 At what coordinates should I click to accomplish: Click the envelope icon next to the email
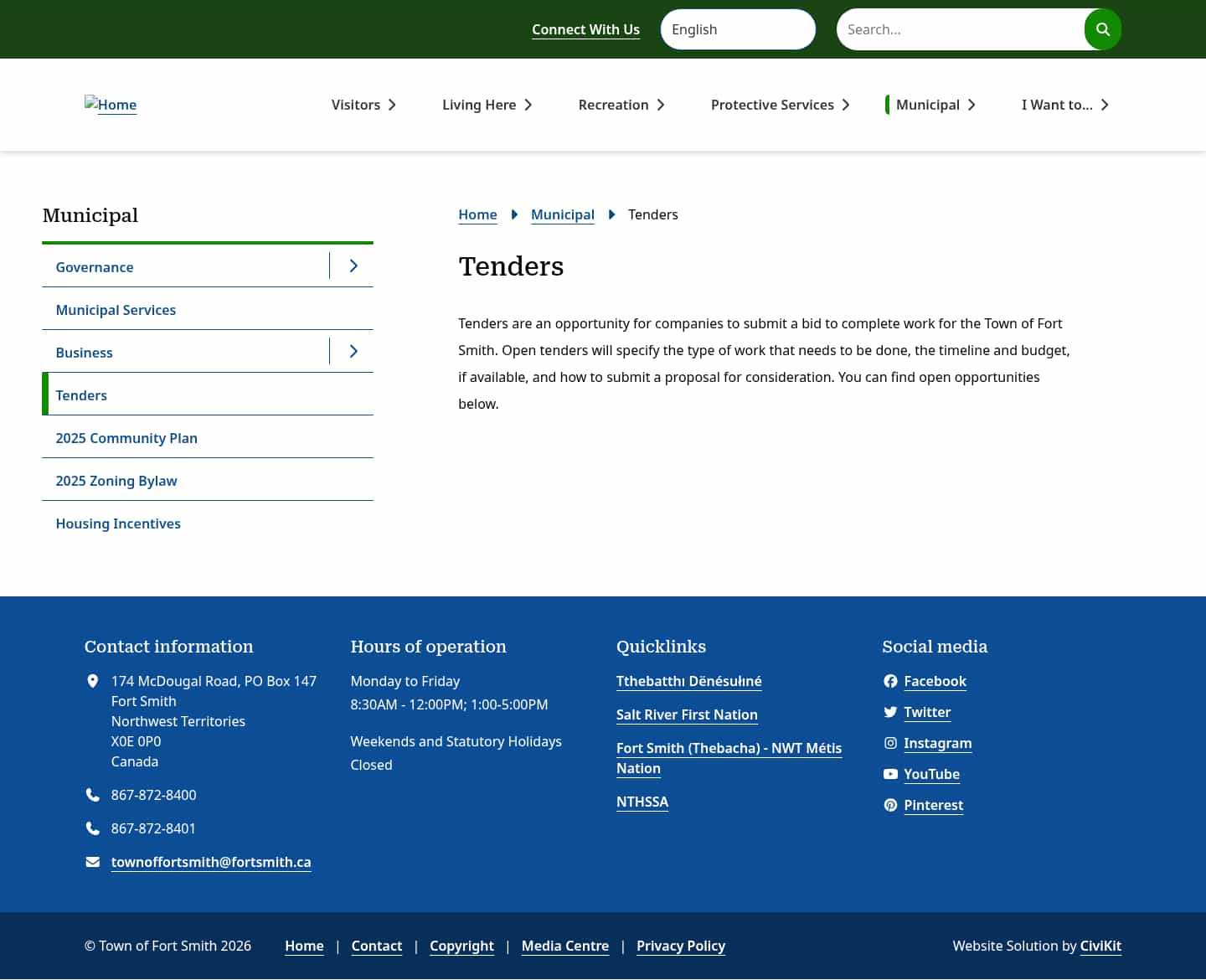tap(92, 861)
